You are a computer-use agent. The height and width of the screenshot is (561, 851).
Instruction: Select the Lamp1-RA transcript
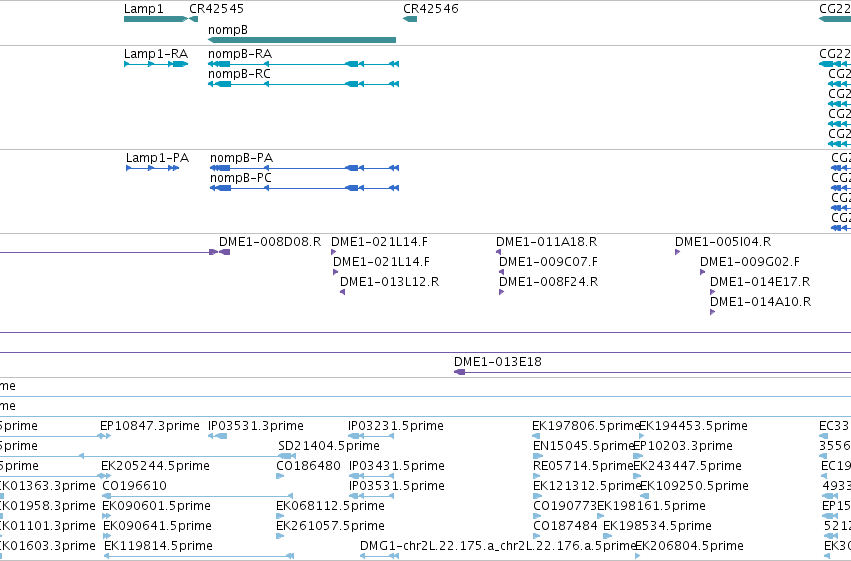tap(156, 64)
